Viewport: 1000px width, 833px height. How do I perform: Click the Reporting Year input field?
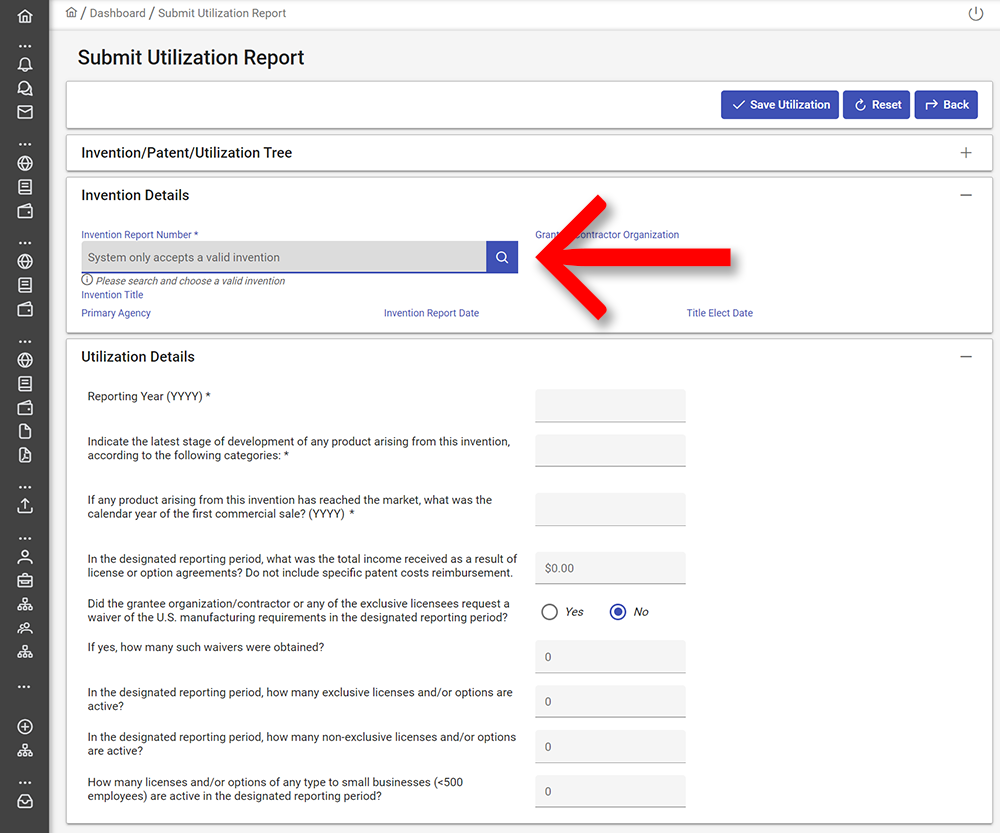[x=610, y=405]
